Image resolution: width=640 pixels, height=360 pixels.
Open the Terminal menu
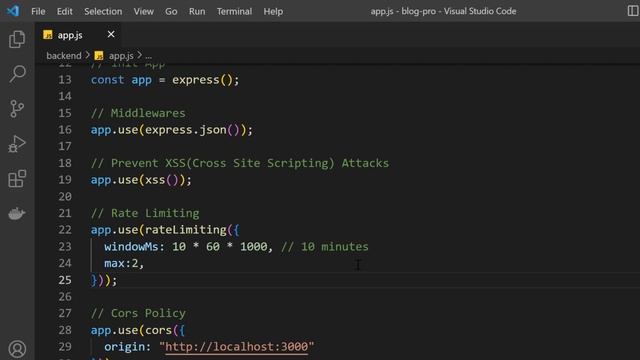tap(234, 11)
